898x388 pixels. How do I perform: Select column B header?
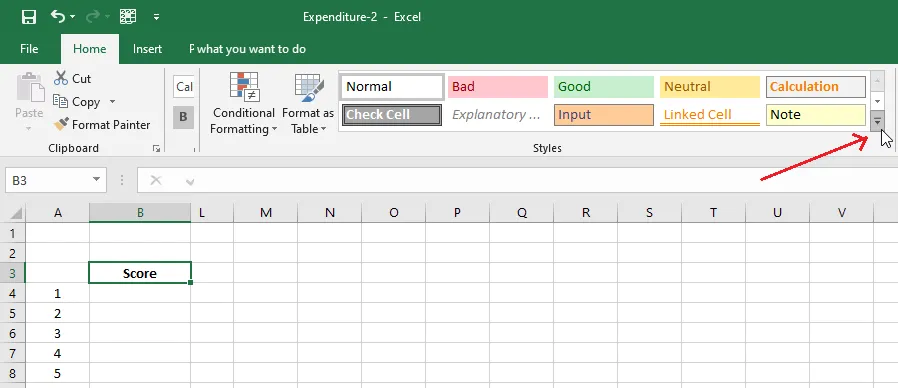pyautogui.click(x=140, y=213)
